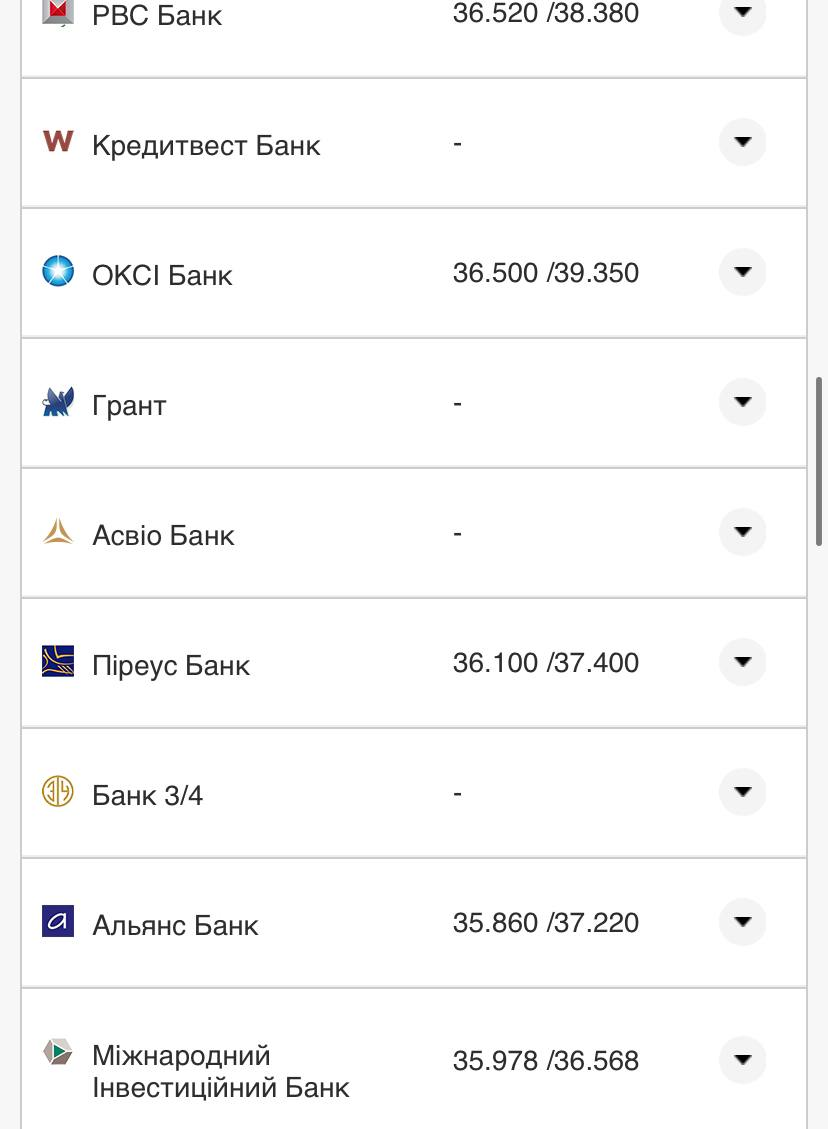Click the Асвіо Банк logo icon

(x=58, y=531)
